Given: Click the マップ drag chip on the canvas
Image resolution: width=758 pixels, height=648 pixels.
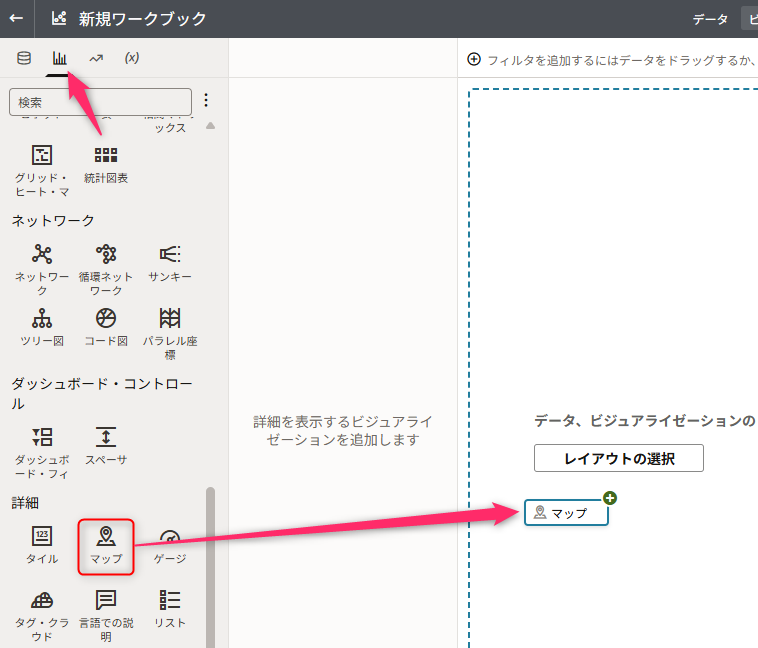Looking at the screenshot, I should click(x=566, y=513).
